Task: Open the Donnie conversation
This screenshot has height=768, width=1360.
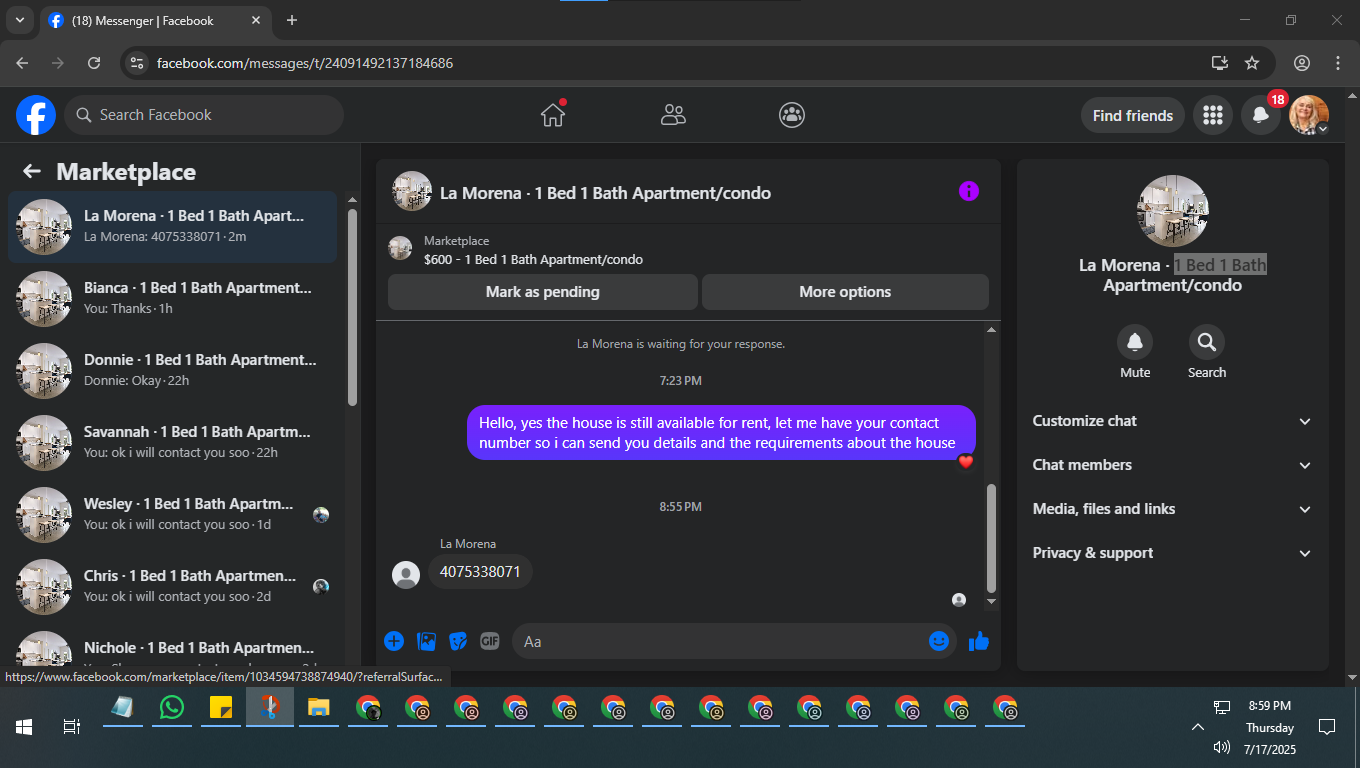Action: point(173,371)
